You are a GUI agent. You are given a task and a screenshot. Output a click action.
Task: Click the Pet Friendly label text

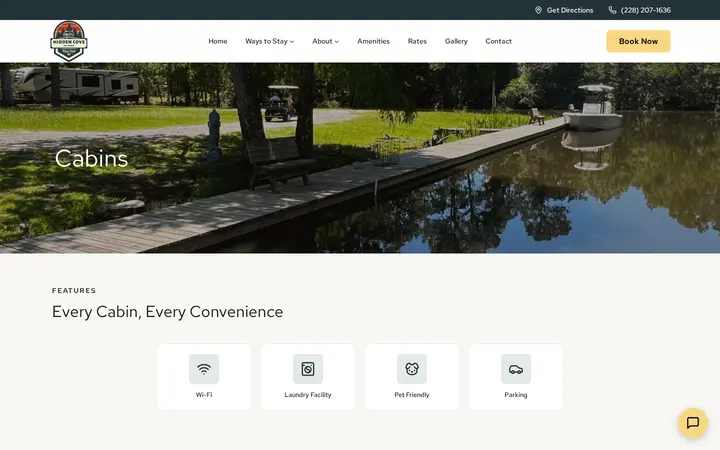(412, 395)
